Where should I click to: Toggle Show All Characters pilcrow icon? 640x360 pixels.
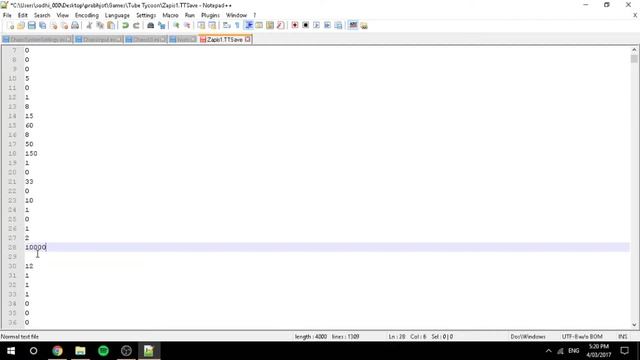[x=238, y=26]
